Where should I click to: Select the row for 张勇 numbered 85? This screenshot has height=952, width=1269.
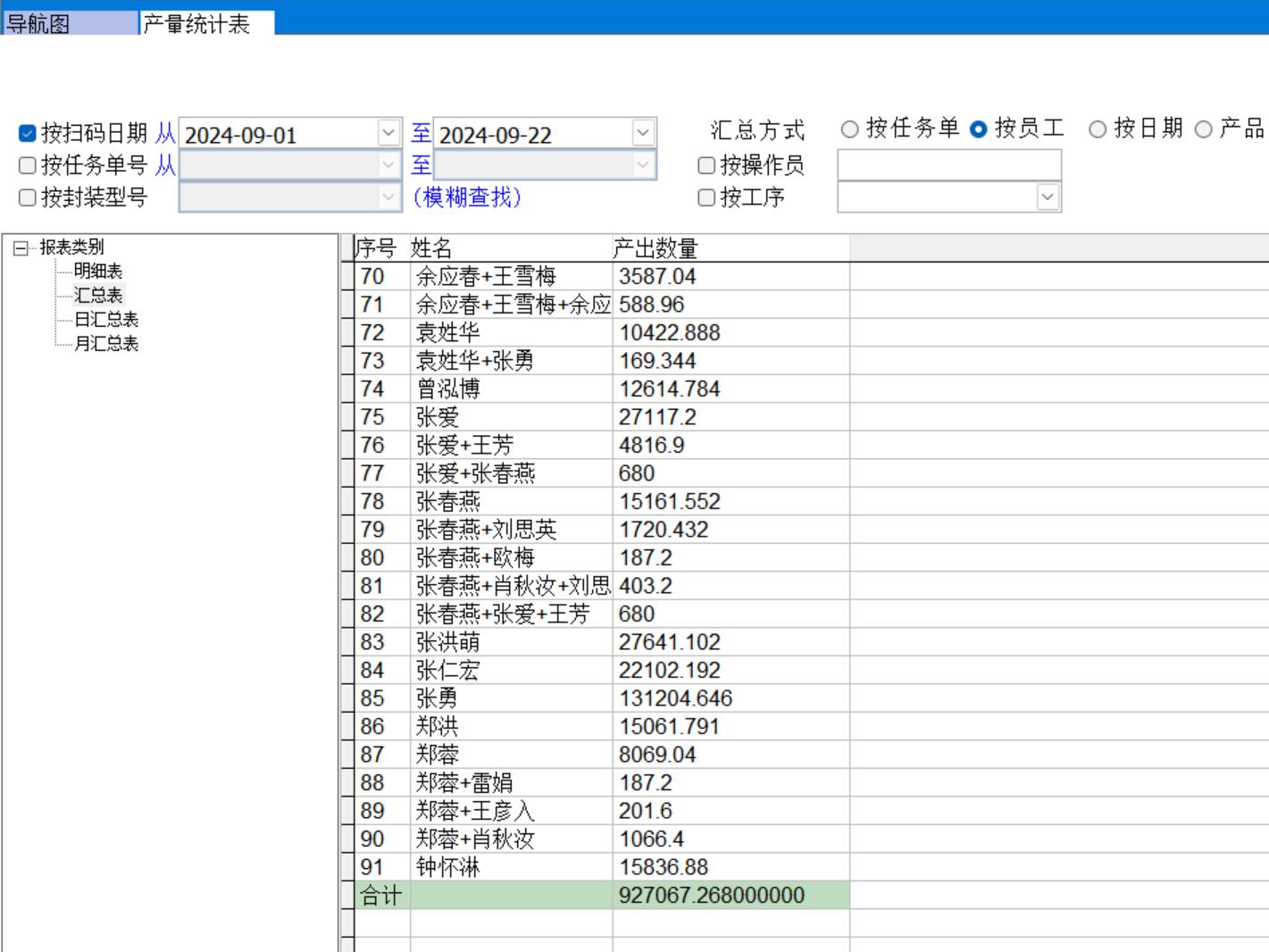[x=437, y=698]
